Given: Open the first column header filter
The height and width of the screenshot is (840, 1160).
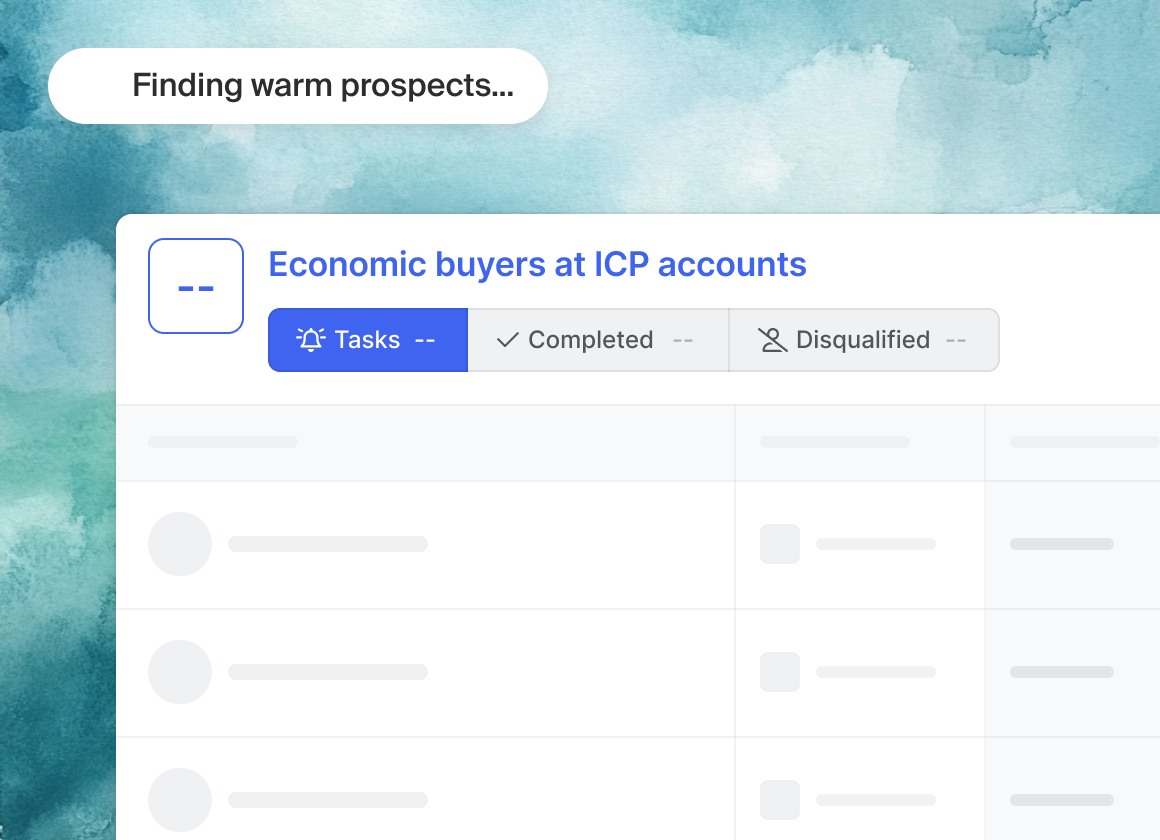Looking at the screenshot, I should click(222, 441).
